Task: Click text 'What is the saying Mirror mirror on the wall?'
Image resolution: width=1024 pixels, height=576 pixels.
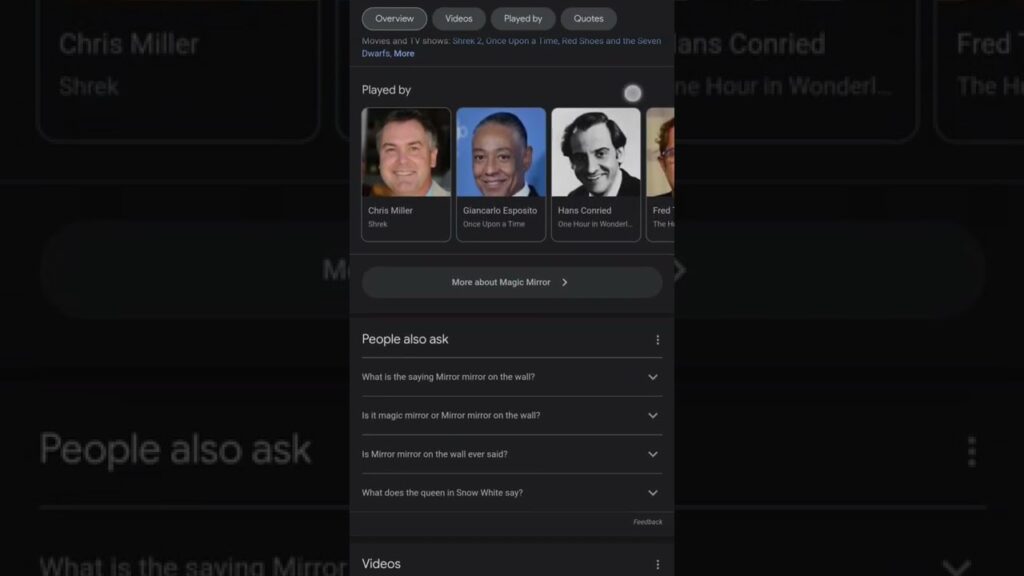Action: point(448,377)
